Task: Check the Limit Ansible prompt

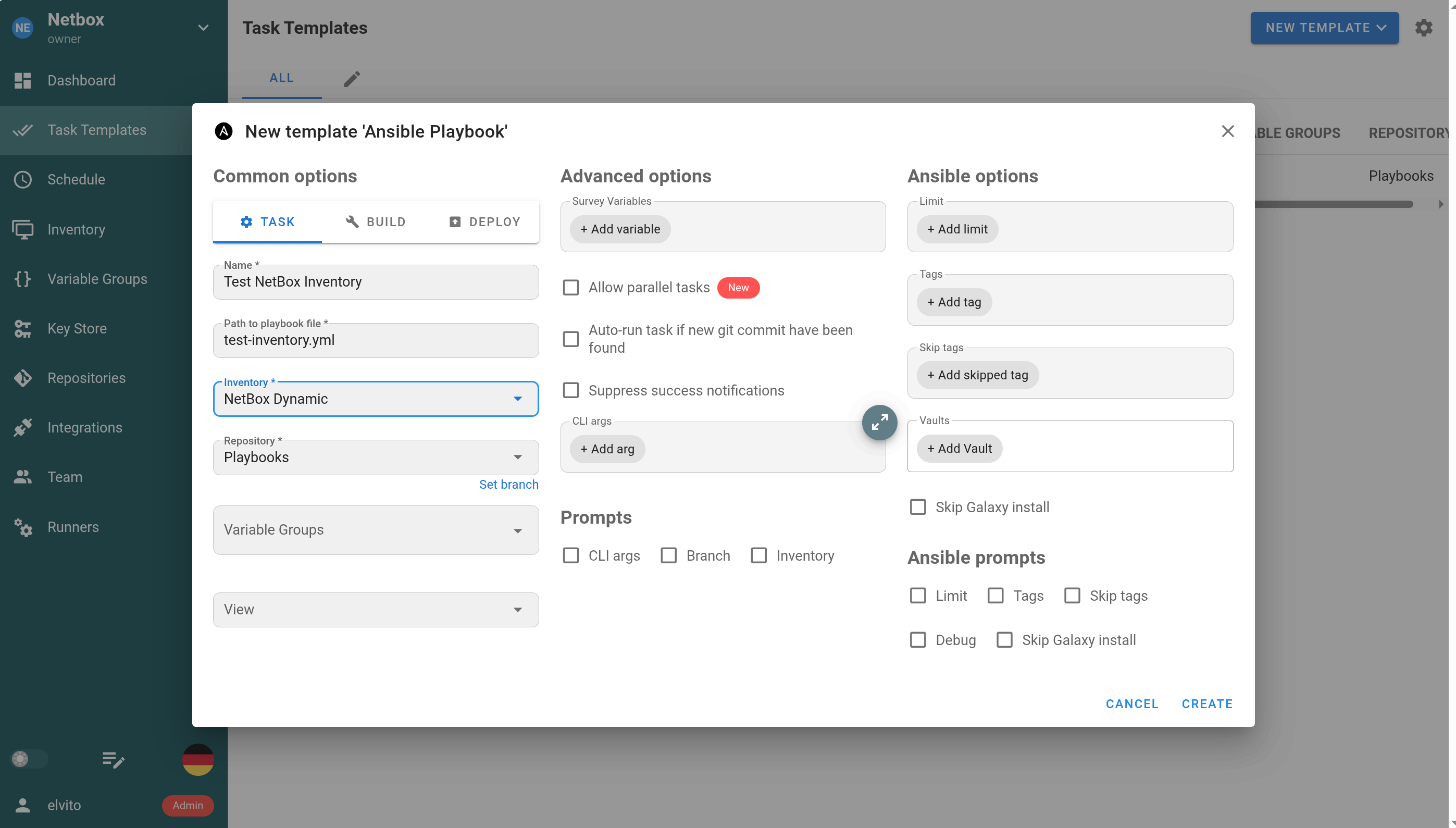Action: tap(918, 596)
